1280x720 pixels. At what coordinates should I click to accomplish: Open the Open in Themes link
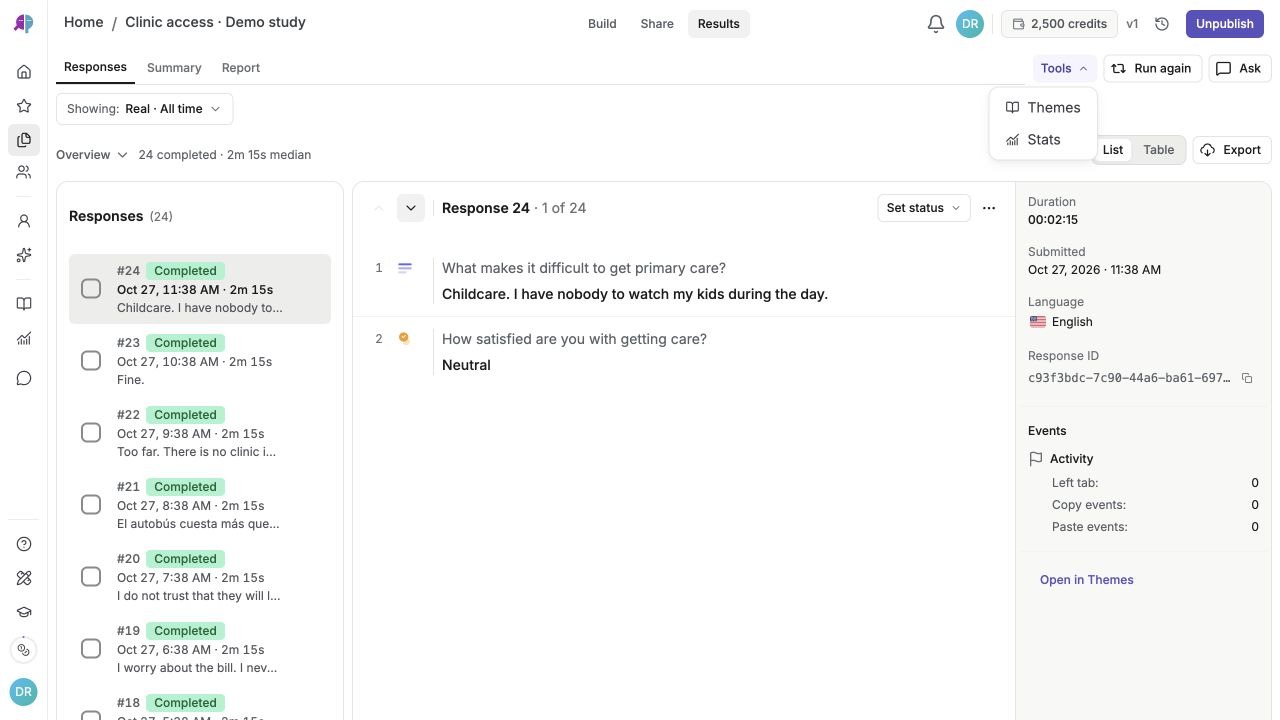click(1086, 580)
